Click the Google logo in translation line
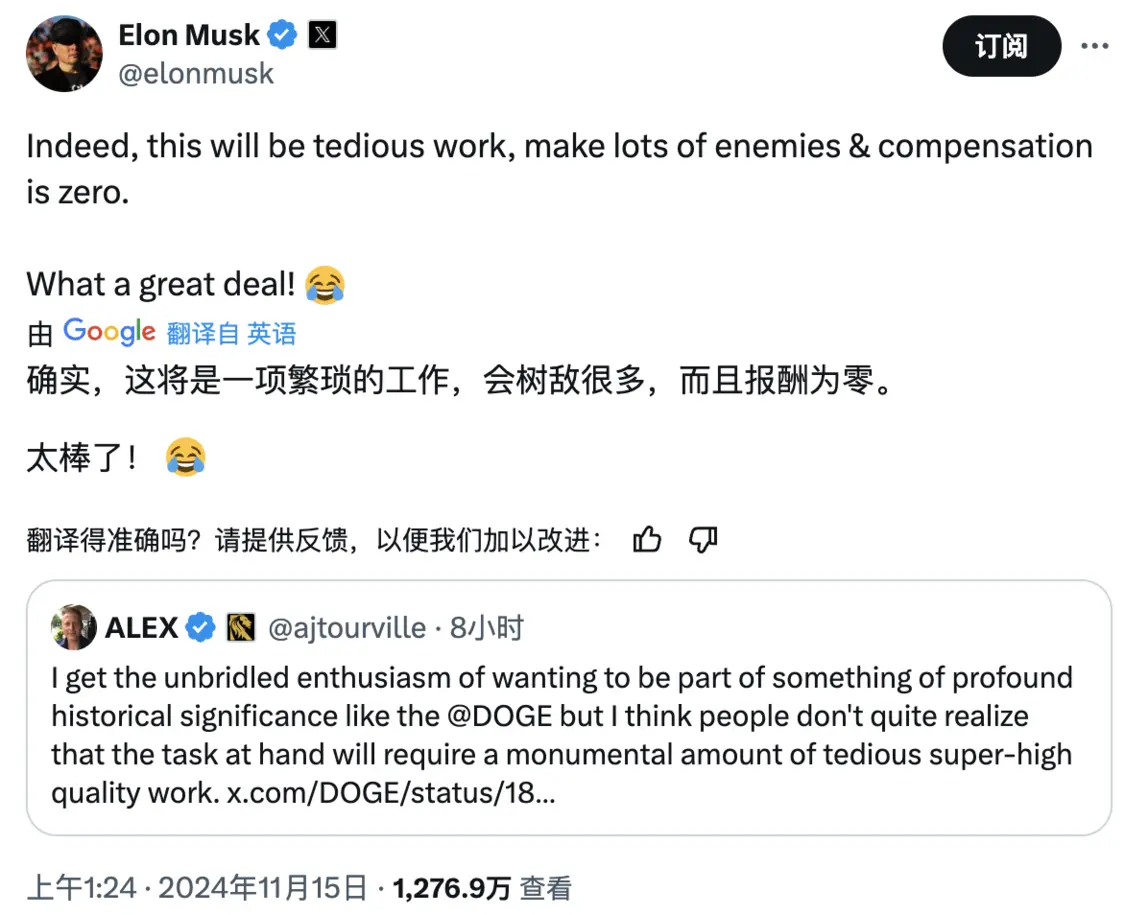The width and height of the screenshot is (1125, 915). pyautogui.click(x=109, y=332)
